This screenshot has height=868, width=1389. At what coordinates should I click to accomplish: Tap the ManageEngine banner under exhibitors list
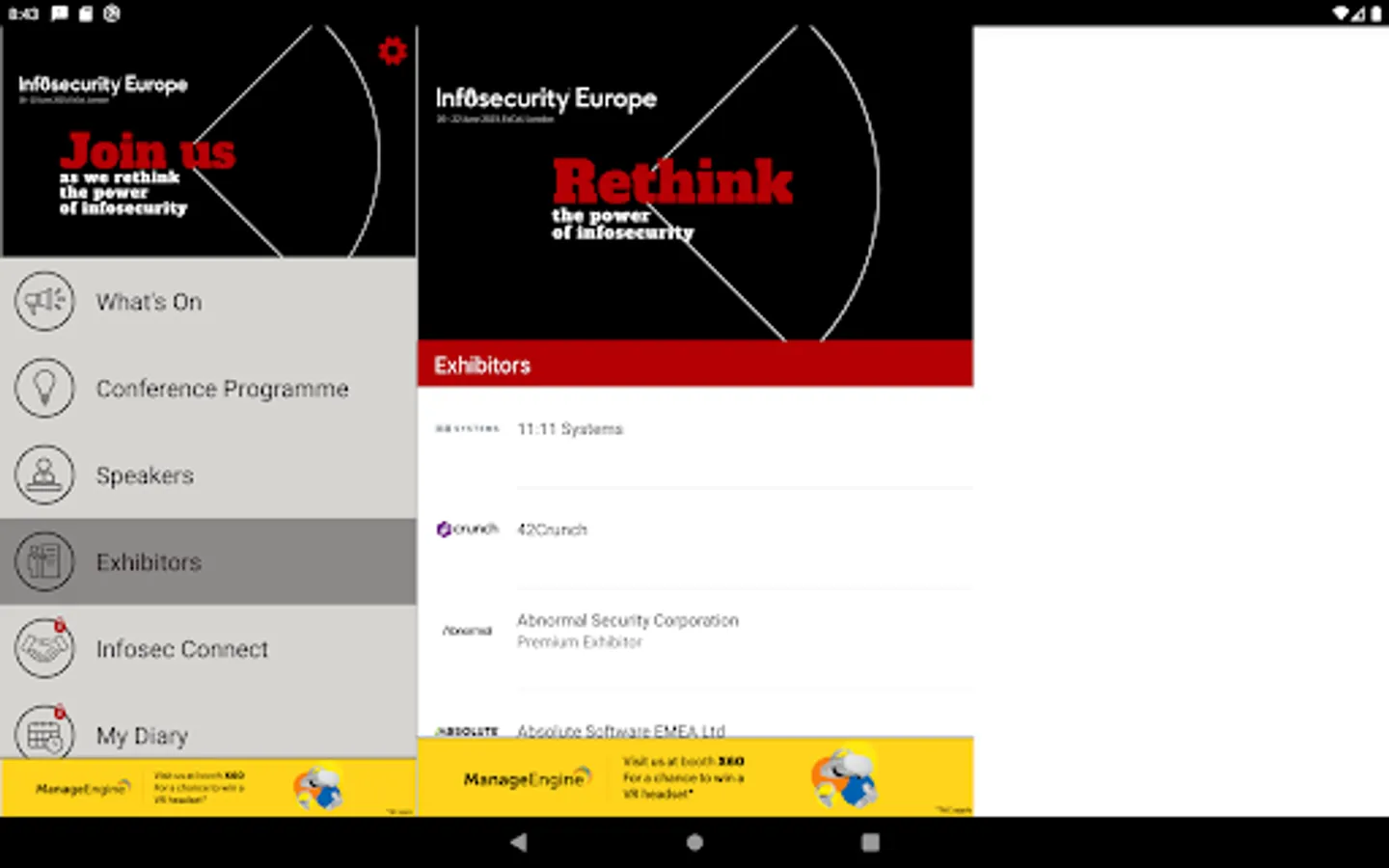tap(695, 777)
